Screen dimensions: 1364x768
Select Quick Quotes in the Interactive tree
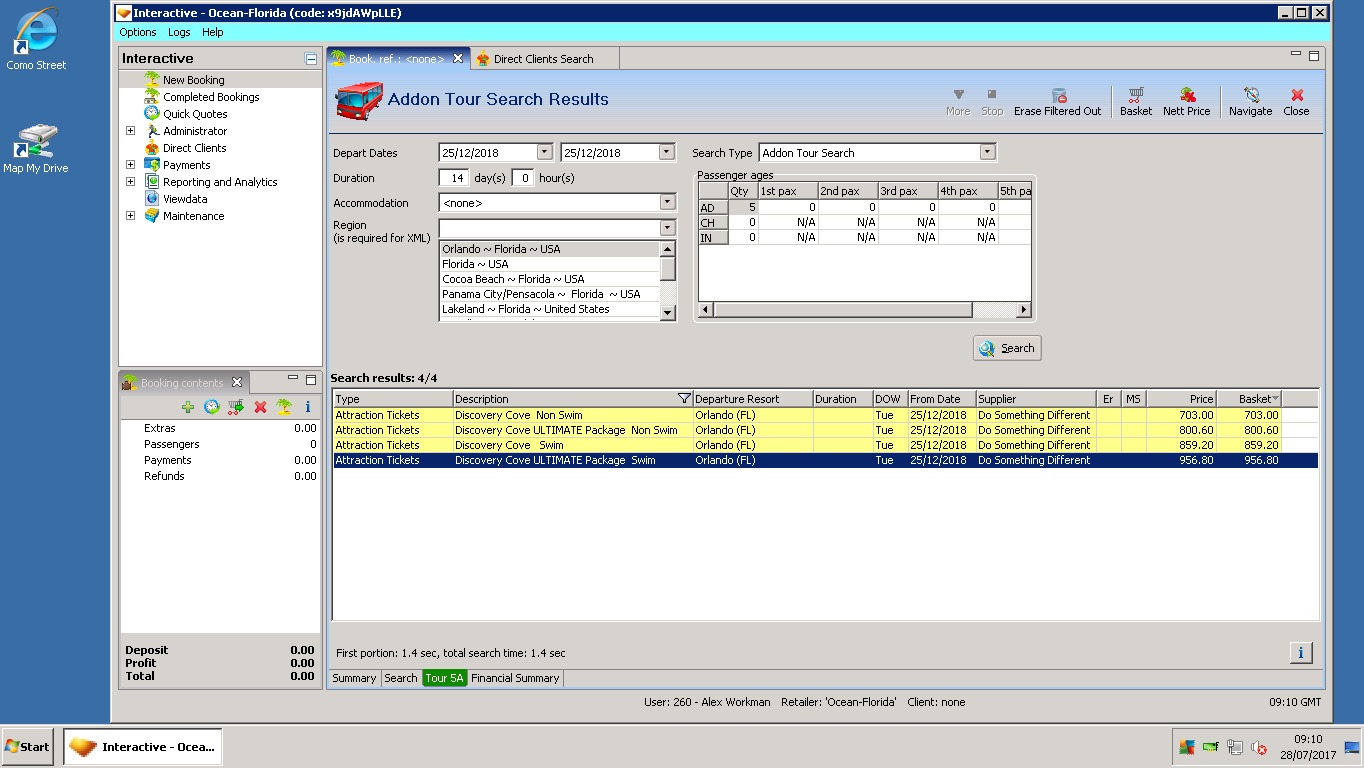195,114
